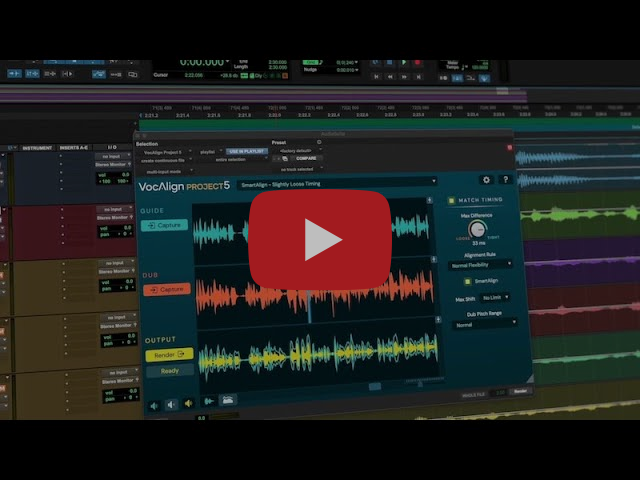The width and height of the screenshot is (640, 480).
Task: Open the playlist dropdown in Selection
Action: click(210, 152)
